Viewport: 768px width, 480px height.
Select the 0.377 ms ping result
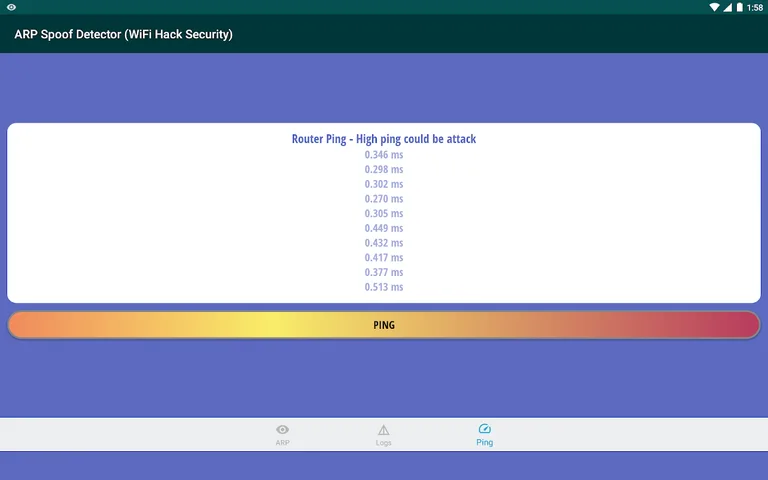(384, 272)
